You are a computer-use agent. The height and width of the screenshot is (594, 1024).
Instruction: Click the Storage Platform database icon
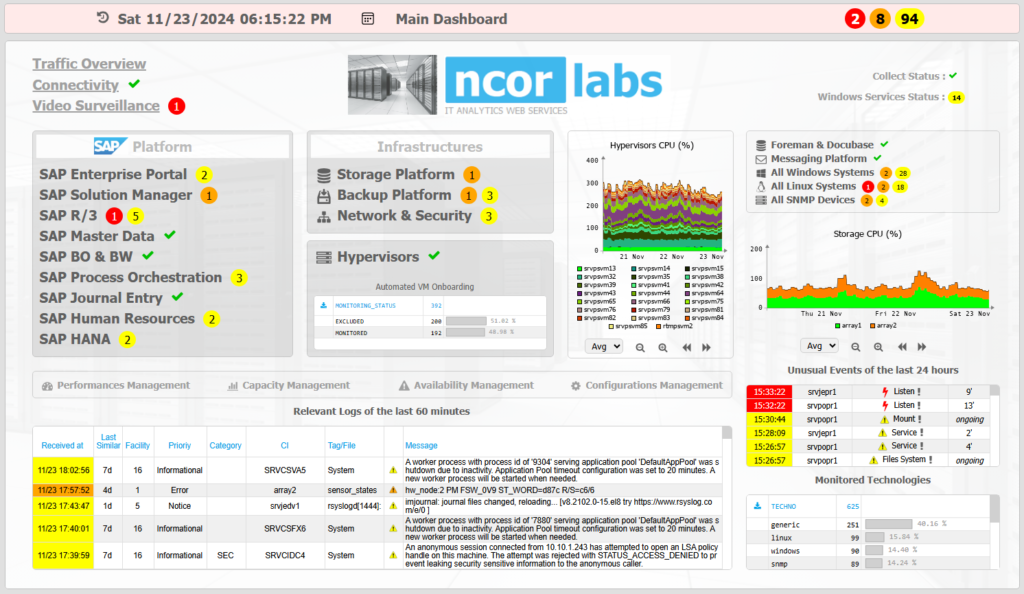coord(323,175)
